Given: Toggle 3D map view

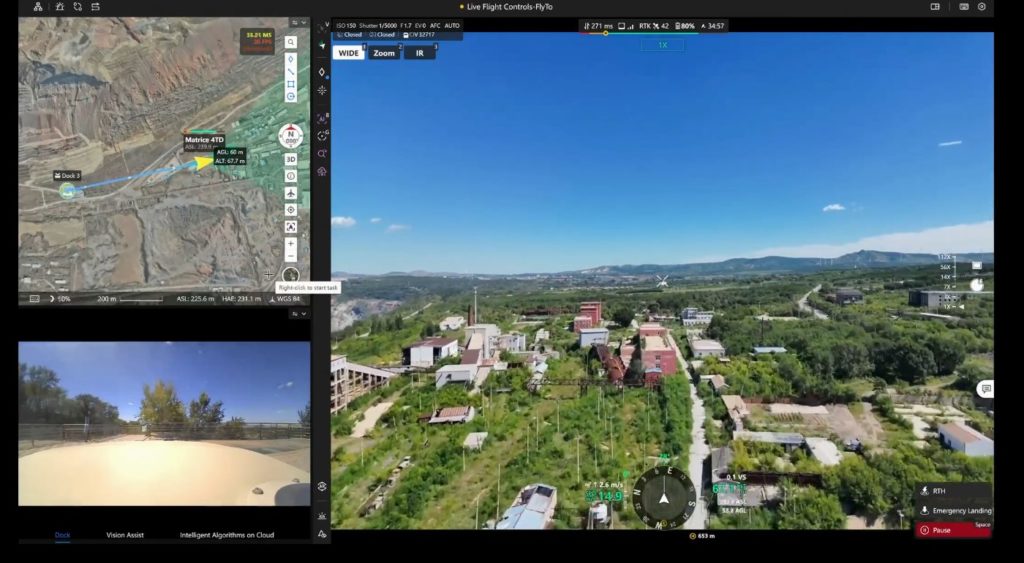Looking at the screenshot, I should pos(291,159).
